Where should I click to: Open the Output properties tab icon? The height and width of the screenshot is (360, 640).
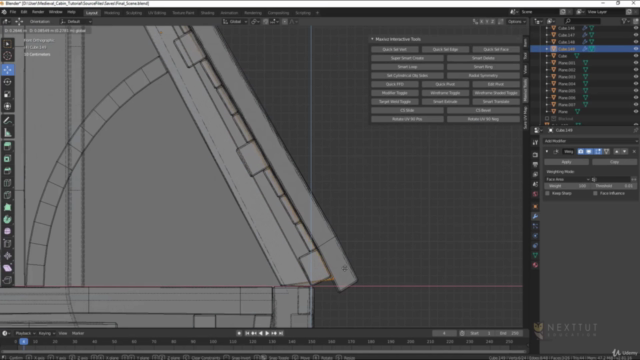(535, 165)
